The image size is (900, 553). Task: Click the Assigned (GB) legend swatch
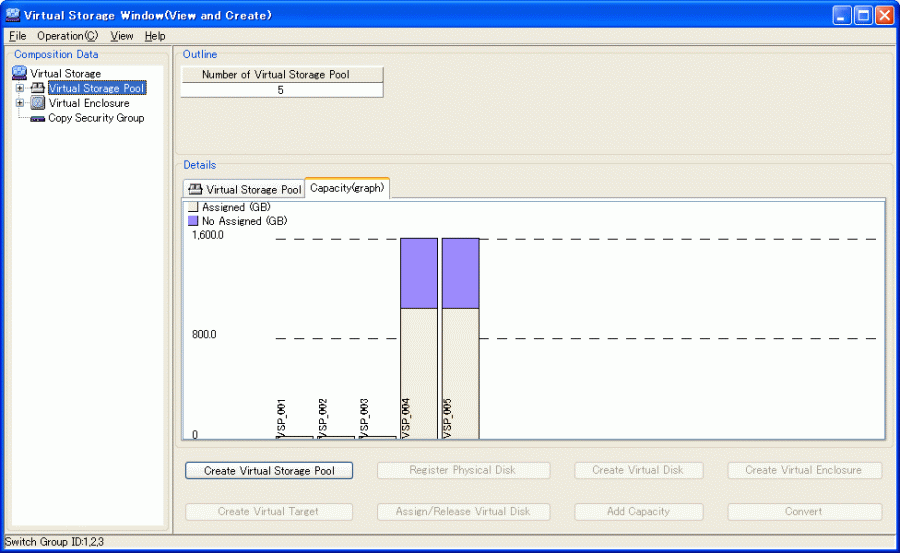(x=193, y=207)
